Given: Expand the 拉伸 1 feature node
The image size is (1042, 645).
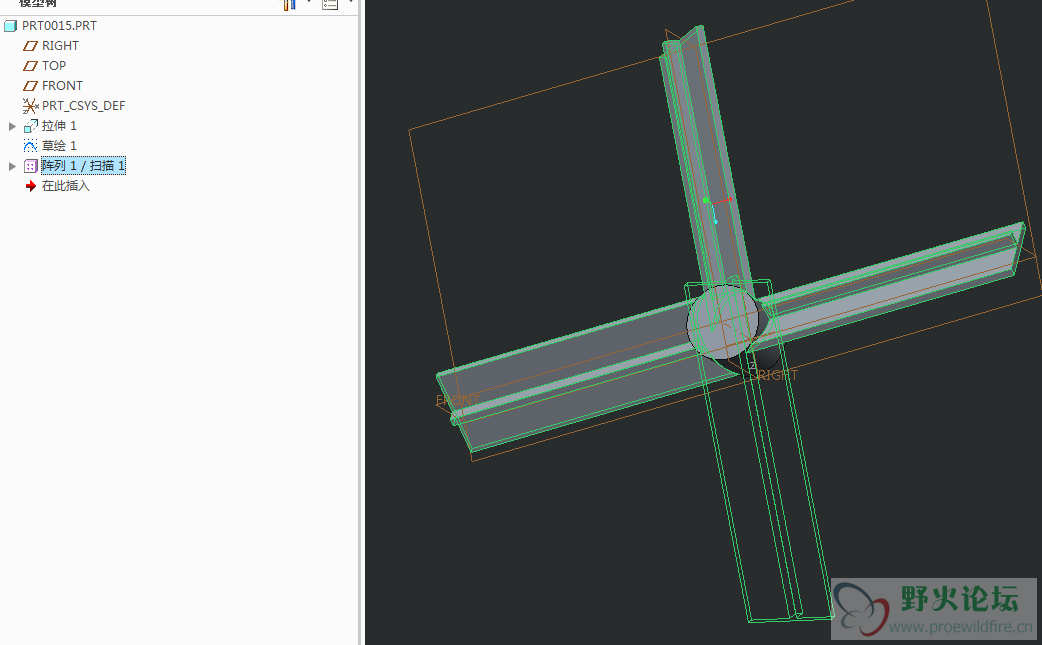Looking at the screenshot, I should [12, 126].
